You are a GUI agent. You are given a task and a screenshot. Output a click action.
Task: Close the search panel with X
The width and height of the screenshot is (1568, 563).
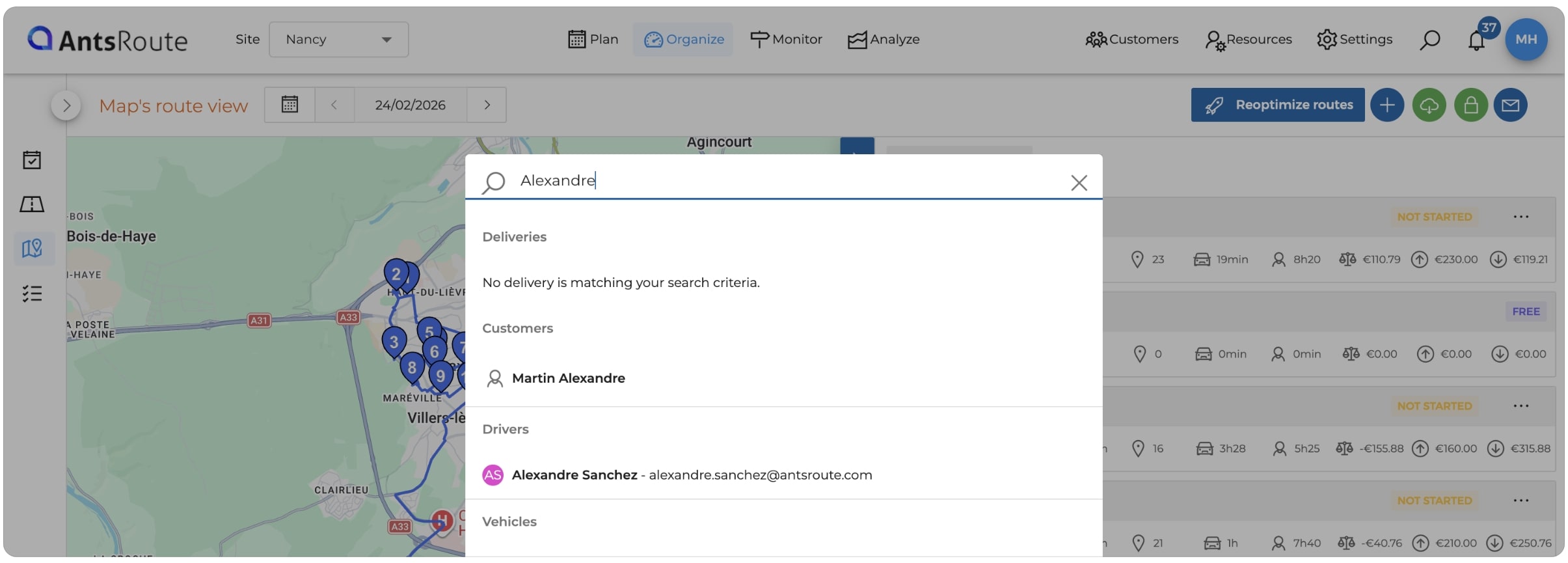1079,183
